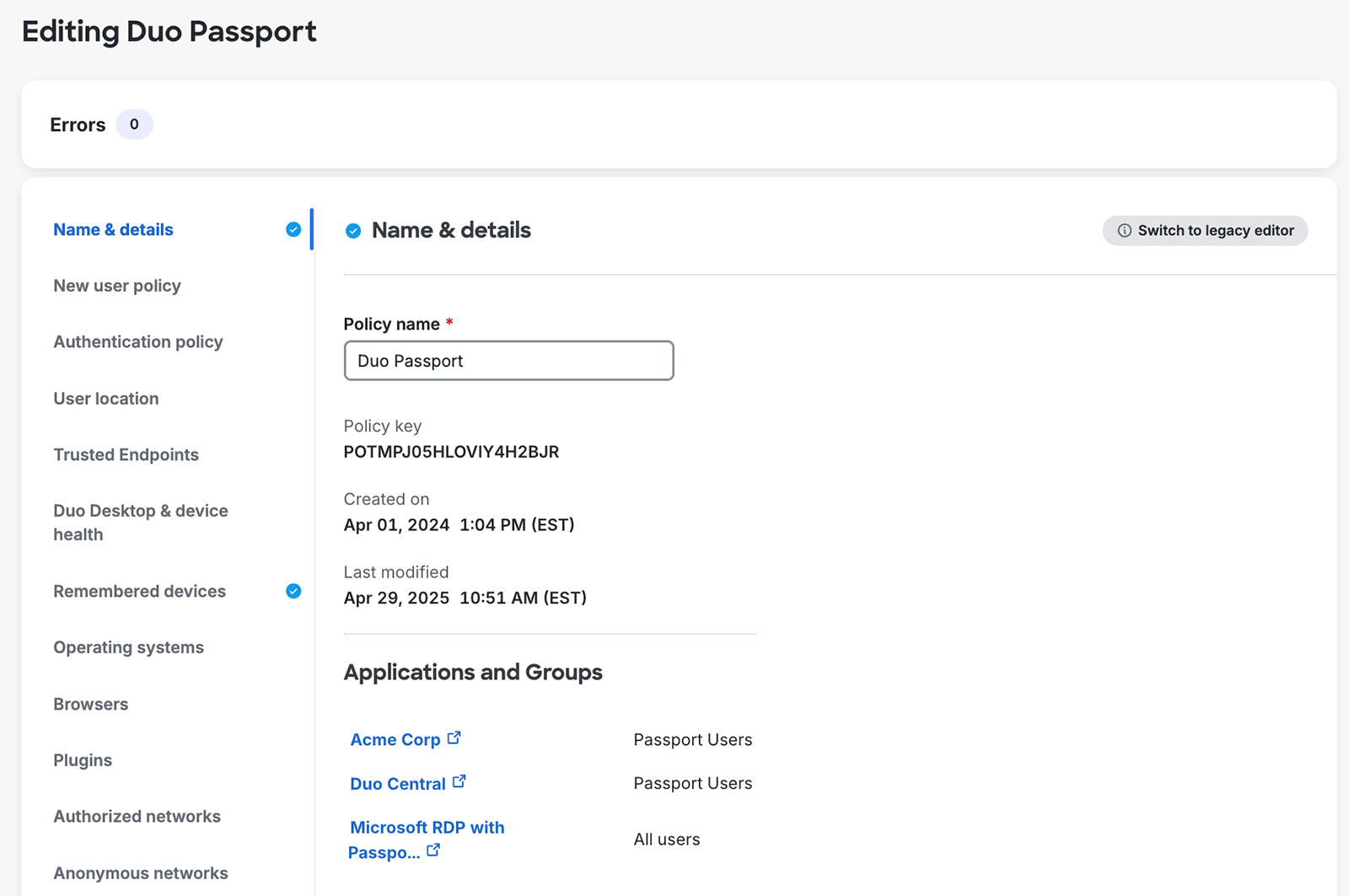Open the Acme Corp application link
1349x896 pixels.
tap(395, 739)
